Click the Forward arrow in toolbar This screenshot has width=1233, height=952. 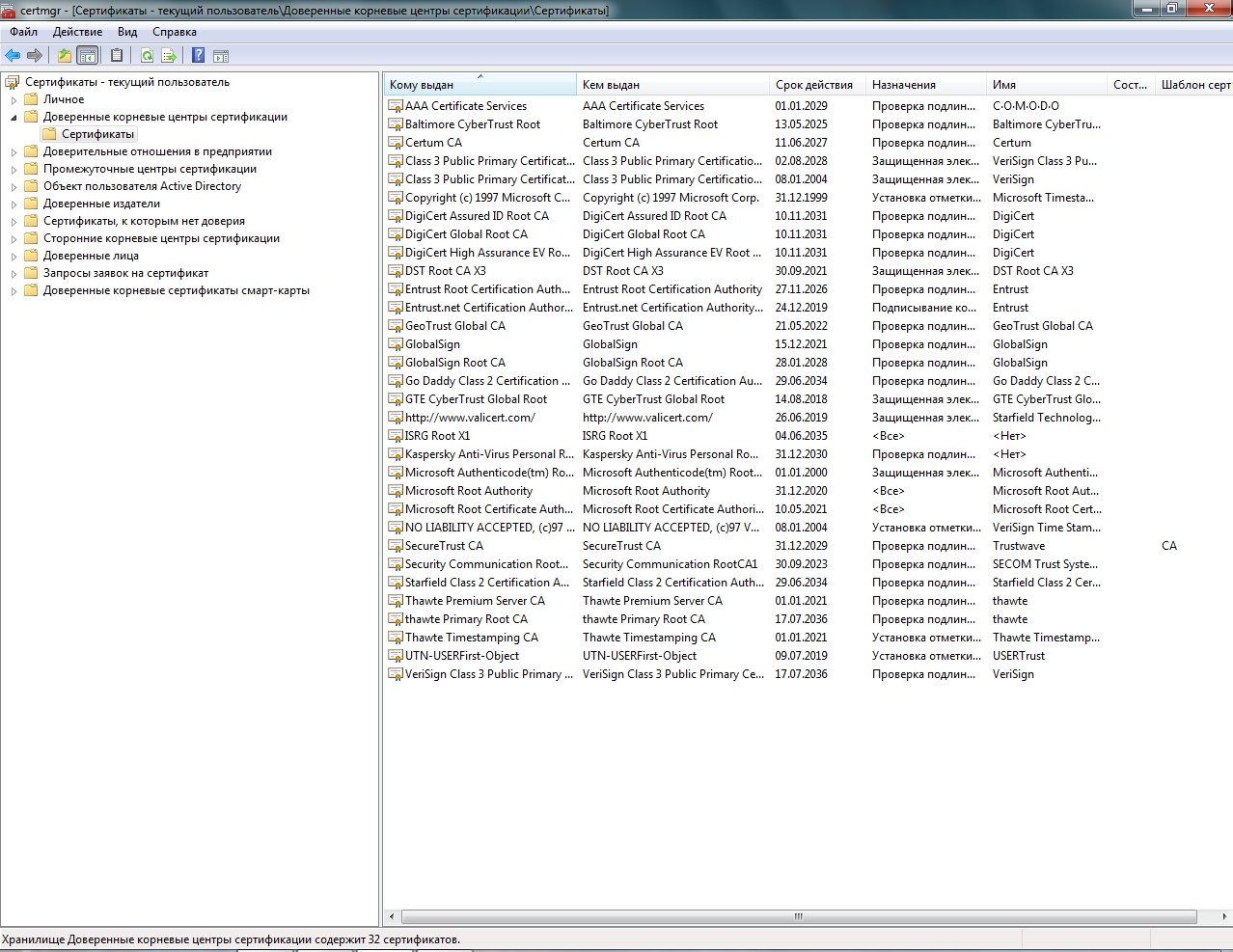pyautogui.click(x=35, y=56)
